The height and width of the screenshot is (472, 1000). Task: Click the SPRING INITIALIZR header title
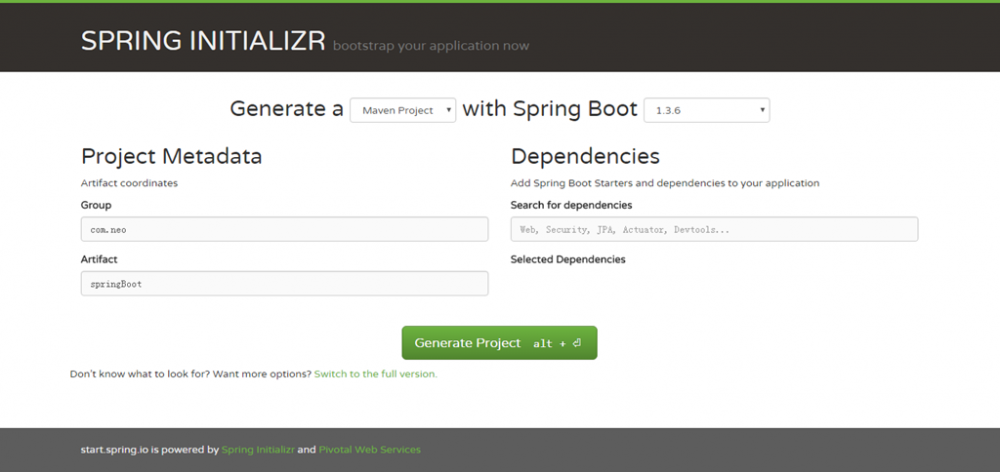[203, 41]
